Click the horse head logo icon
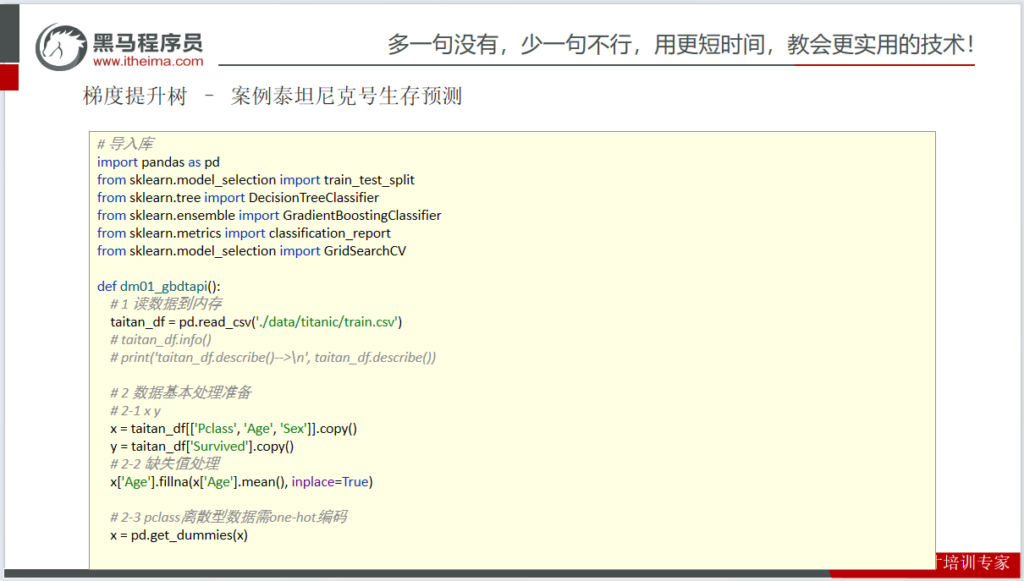1024x581 pixels. 61,47
